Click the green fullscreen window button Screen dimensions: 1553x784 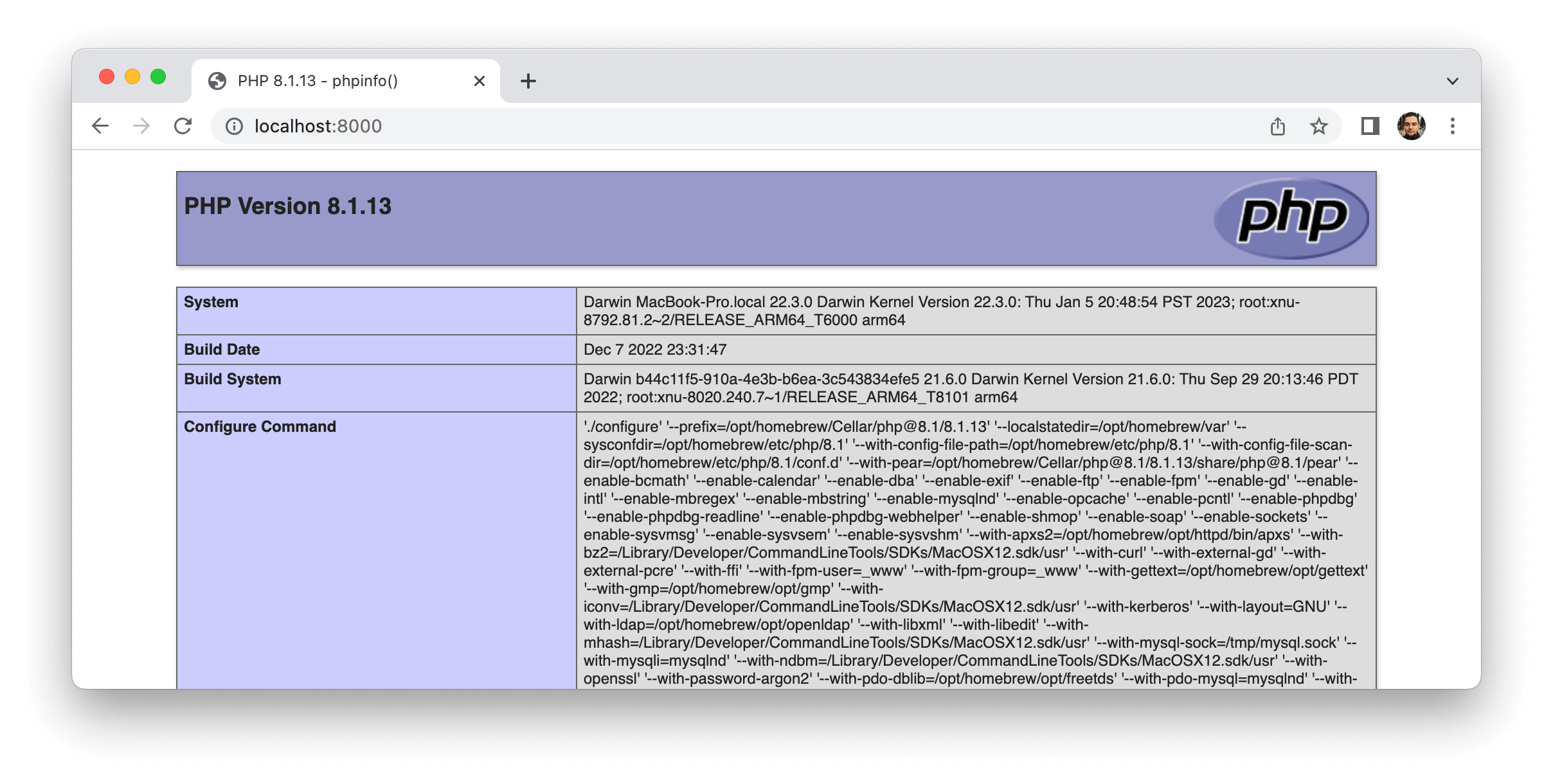point(158,77)
